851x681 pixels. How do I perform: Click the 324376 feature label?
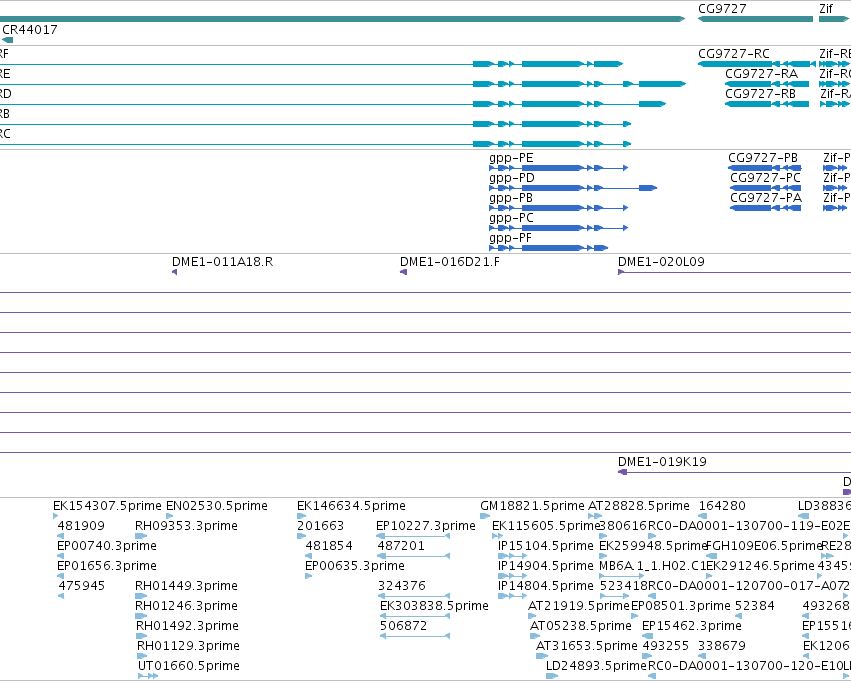402,587
